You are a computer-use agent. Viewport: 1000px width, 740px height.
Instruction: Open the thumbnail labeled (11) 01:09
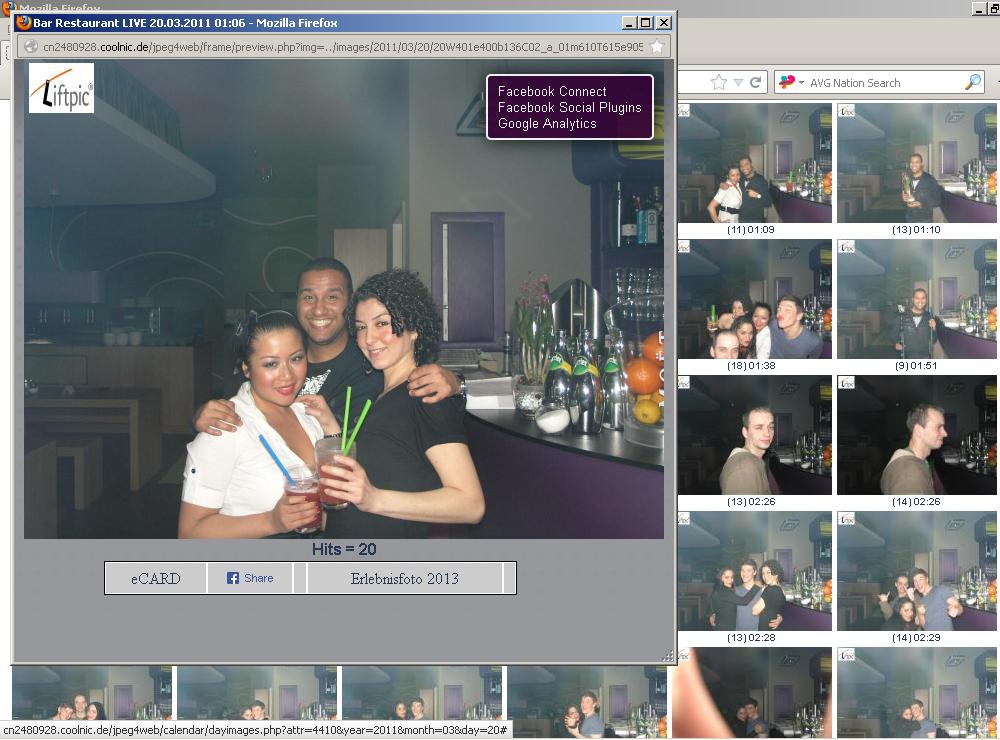tap(754, 165)
